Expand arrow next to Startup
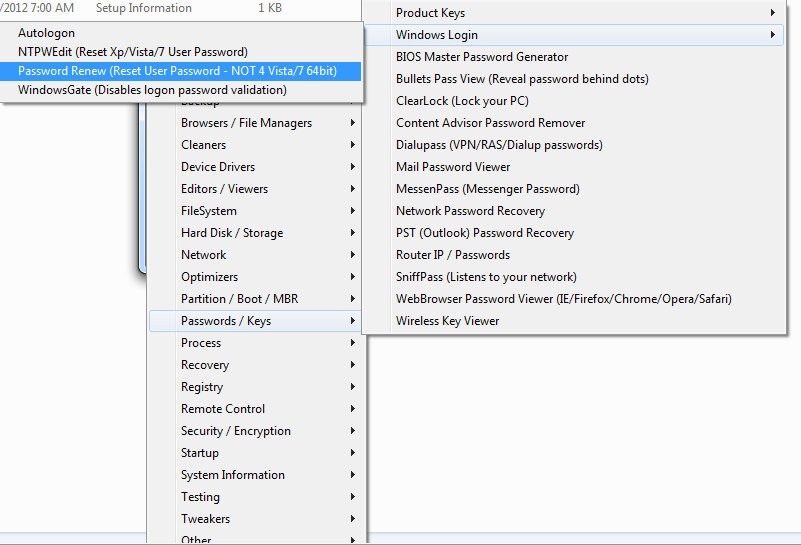Screen dimensions: 801x545 (x=352, y=452)
